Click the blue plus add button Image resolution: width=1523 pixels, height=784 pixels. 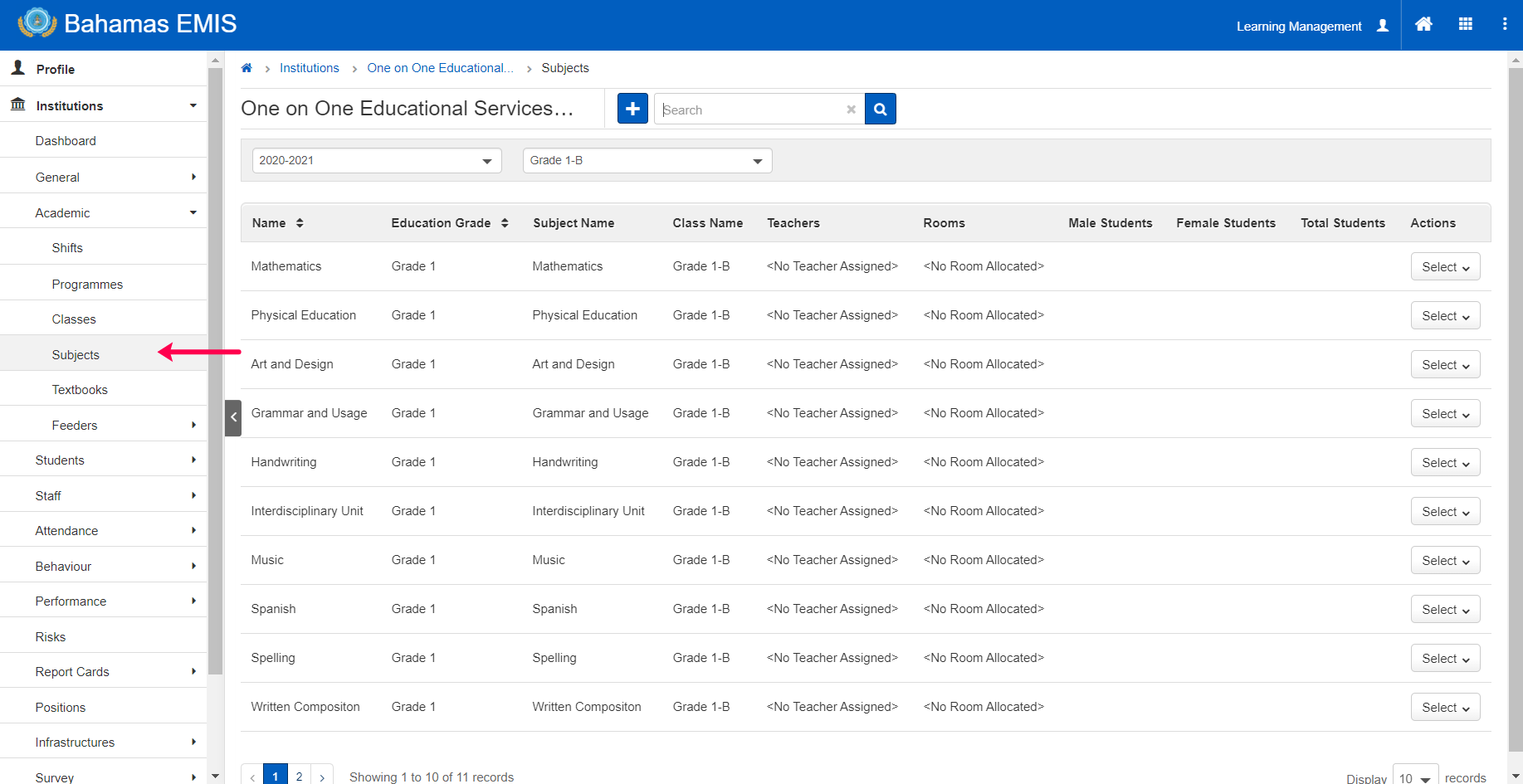pos(632,109)
